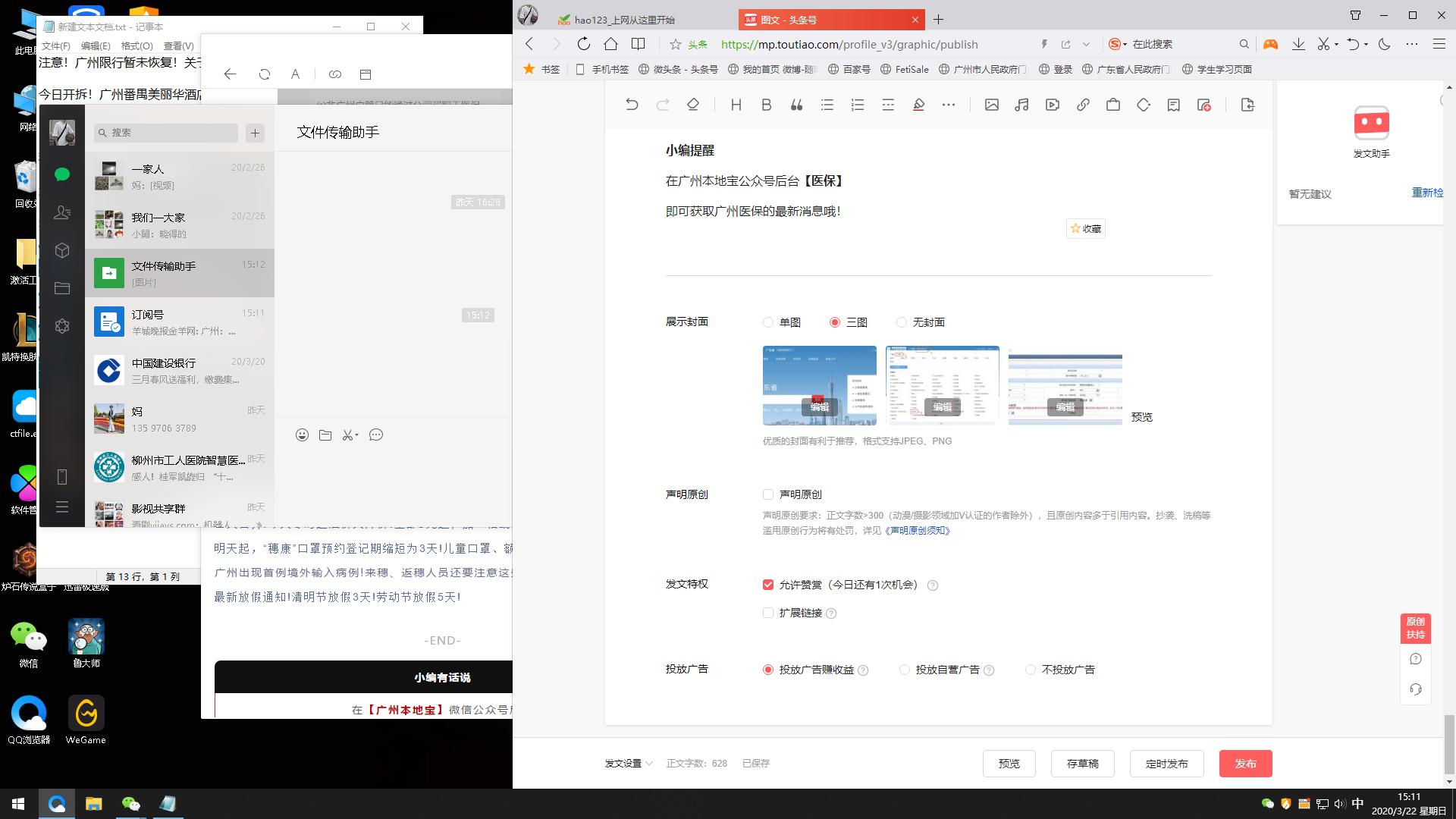Insert a video into the article

[1052, 105]
